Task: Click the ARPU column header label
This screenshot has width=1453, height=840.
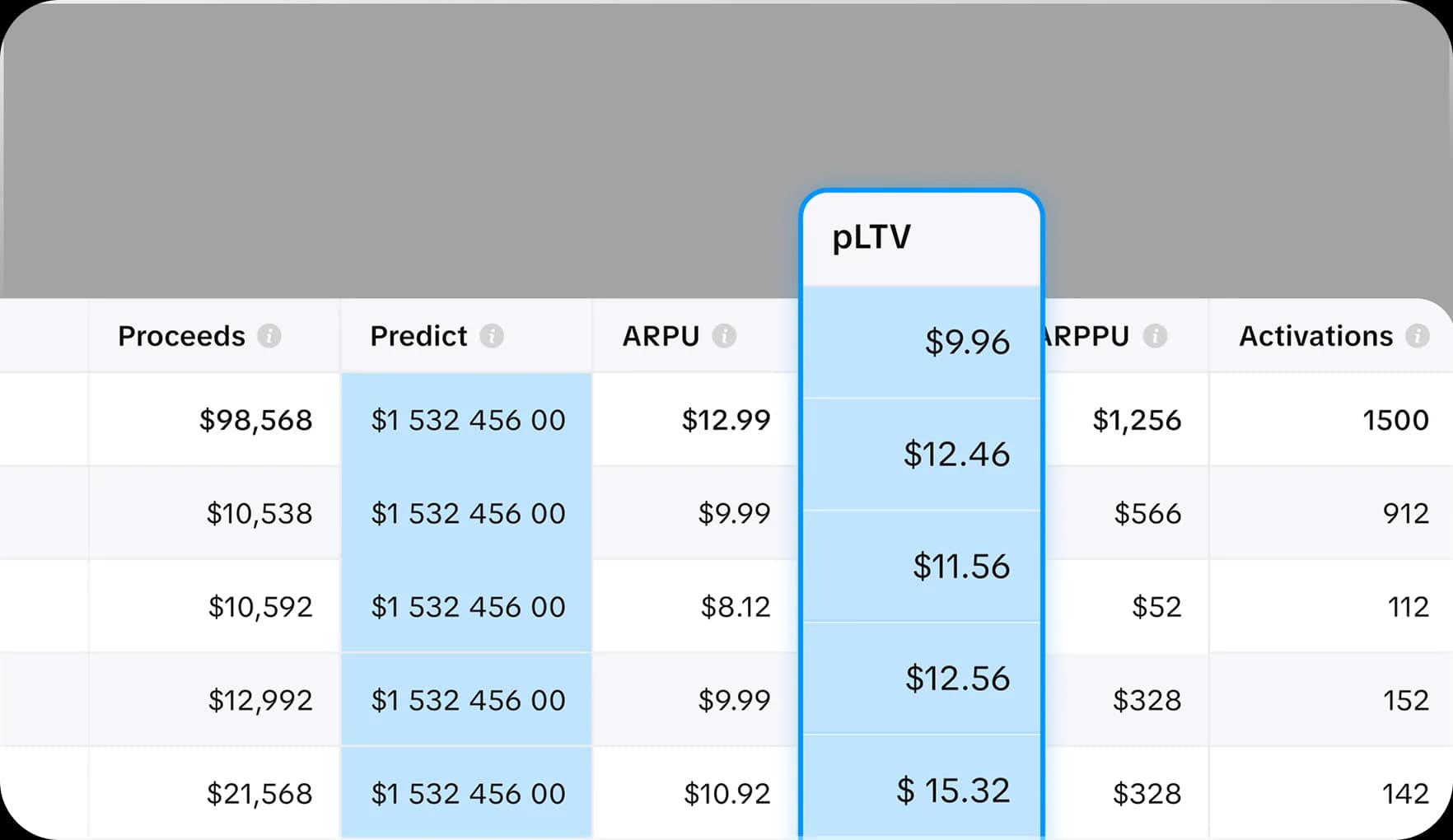Action: pyautogui.click(x=661, y=336)
